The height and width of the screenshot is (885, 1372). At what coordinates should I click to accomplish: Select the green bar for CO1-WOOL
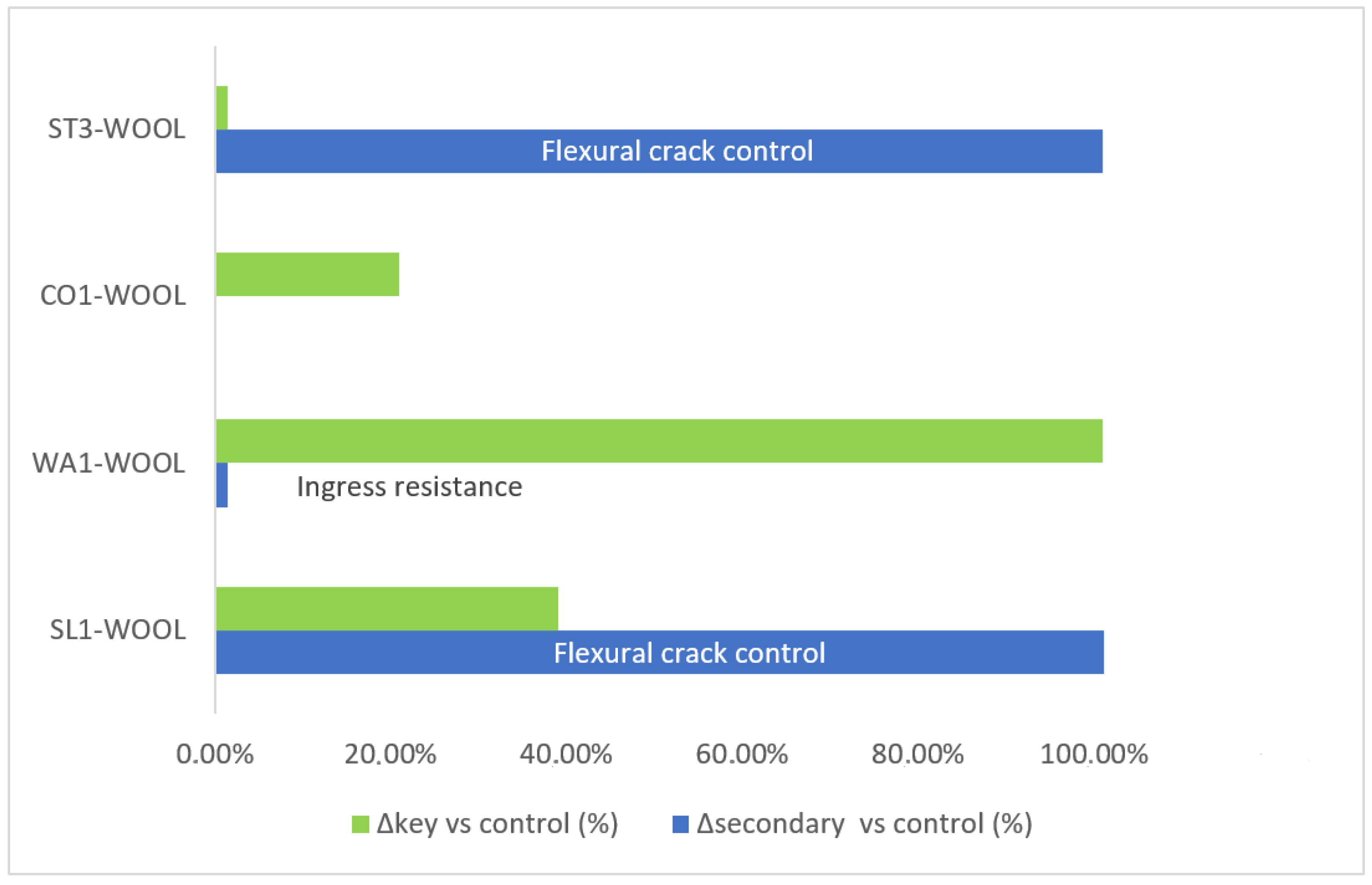click(x=307, y=275)
